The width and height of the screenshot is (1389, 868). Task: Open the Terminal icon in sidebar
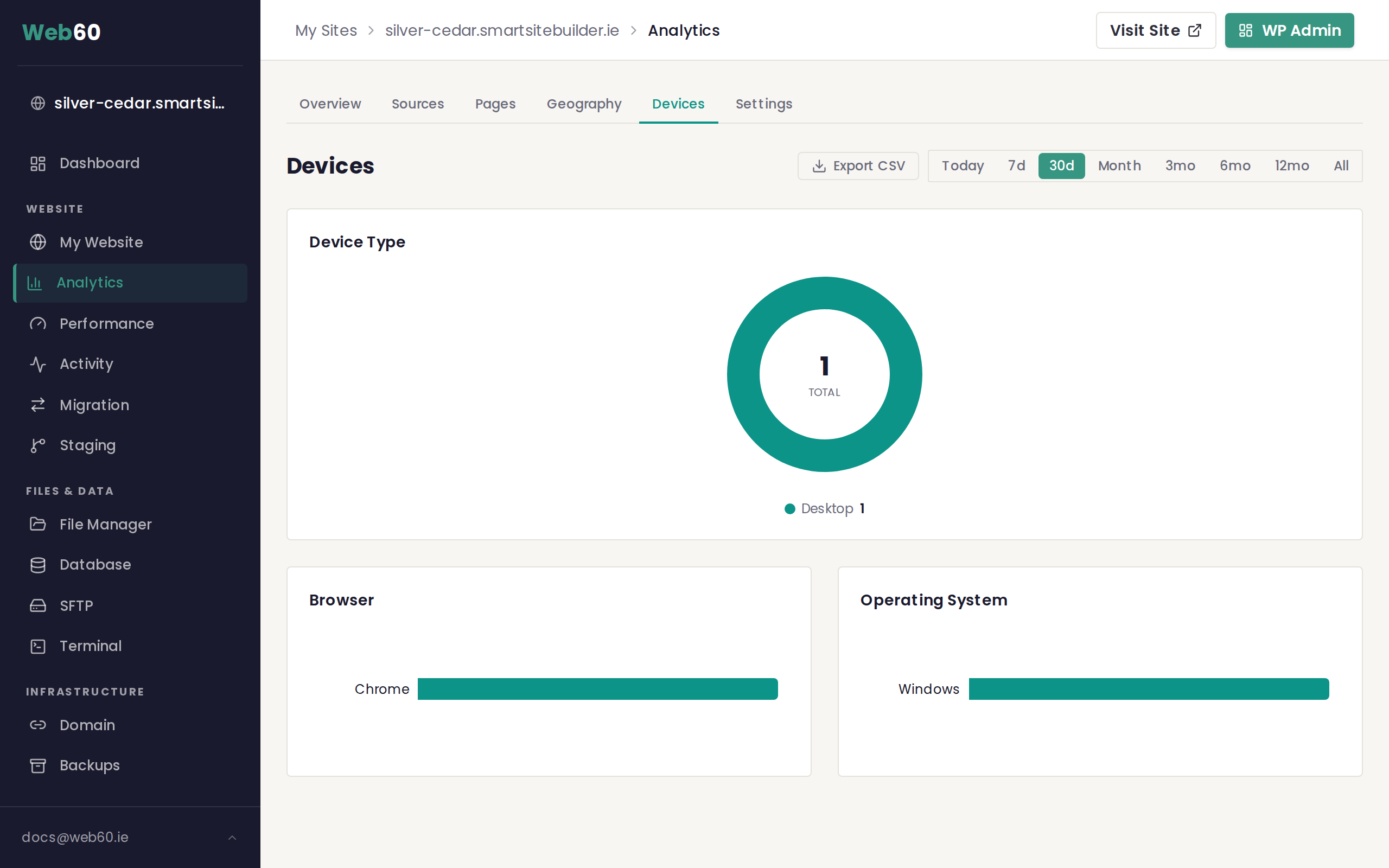pos(38,647)
